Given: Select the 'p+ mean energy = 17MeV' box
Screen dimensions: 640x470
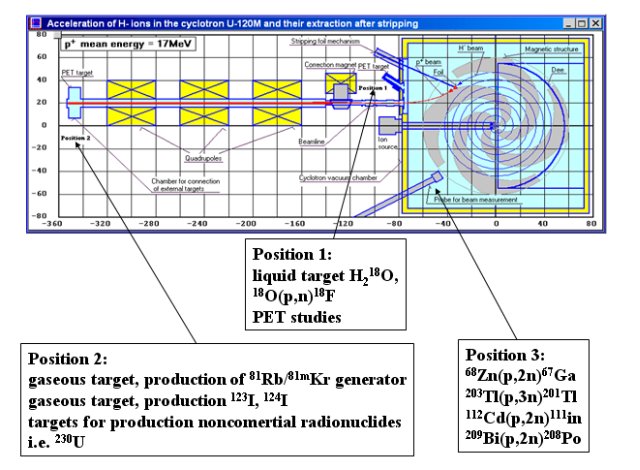Looking at the screenshot, I should pos(128,44).
